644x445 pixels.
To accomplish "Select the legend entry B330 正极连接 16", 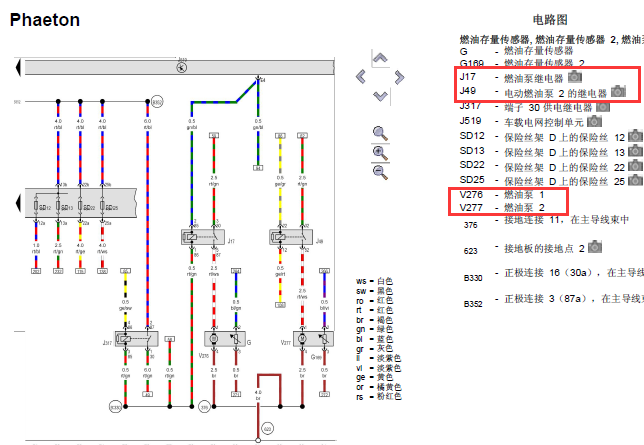I will point(554,274).
